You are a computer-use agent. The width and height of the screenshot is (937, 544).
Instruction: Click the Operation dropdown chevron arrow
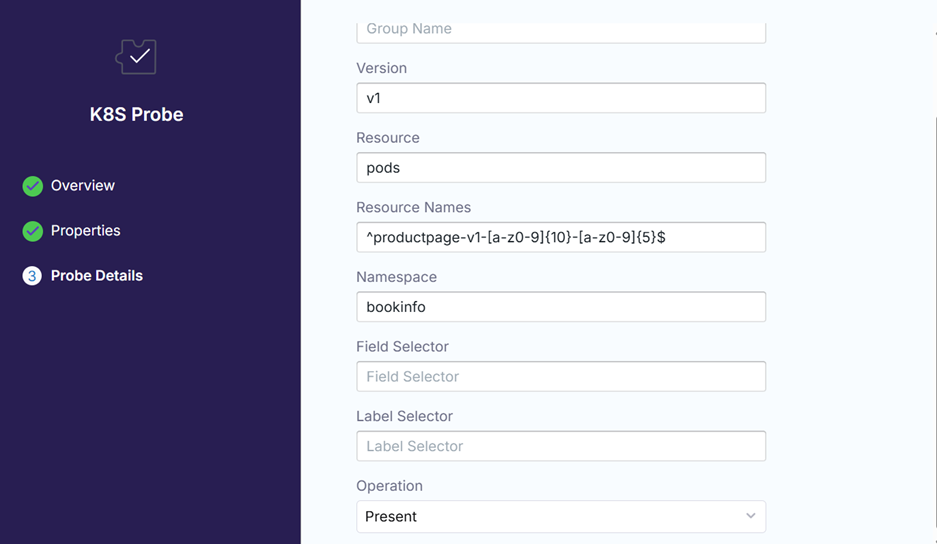tap(750, 516)
